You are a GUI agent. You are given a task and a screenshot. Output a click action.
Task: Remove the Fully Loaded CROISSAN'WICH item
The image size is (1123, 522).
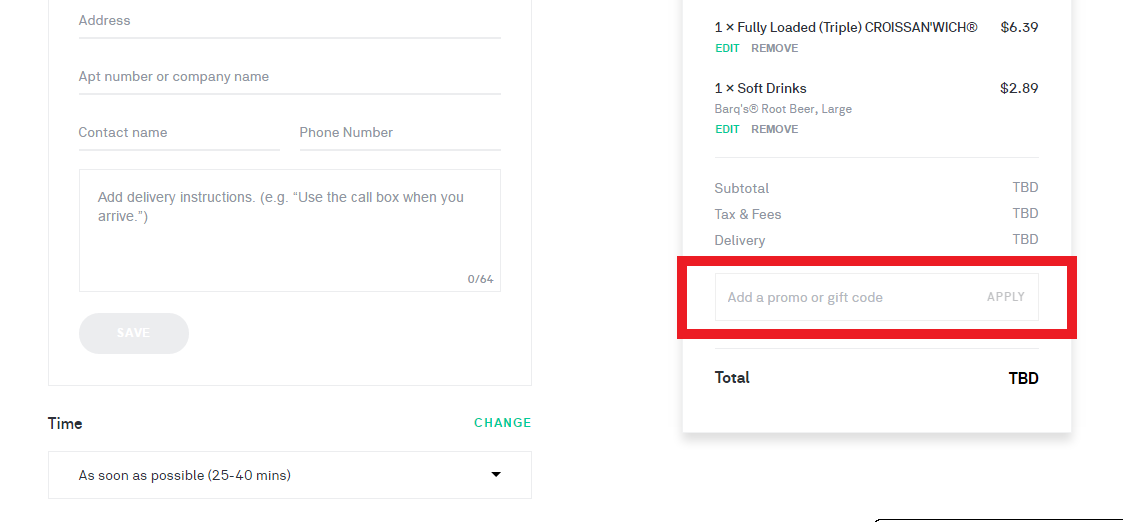[774, 49]
